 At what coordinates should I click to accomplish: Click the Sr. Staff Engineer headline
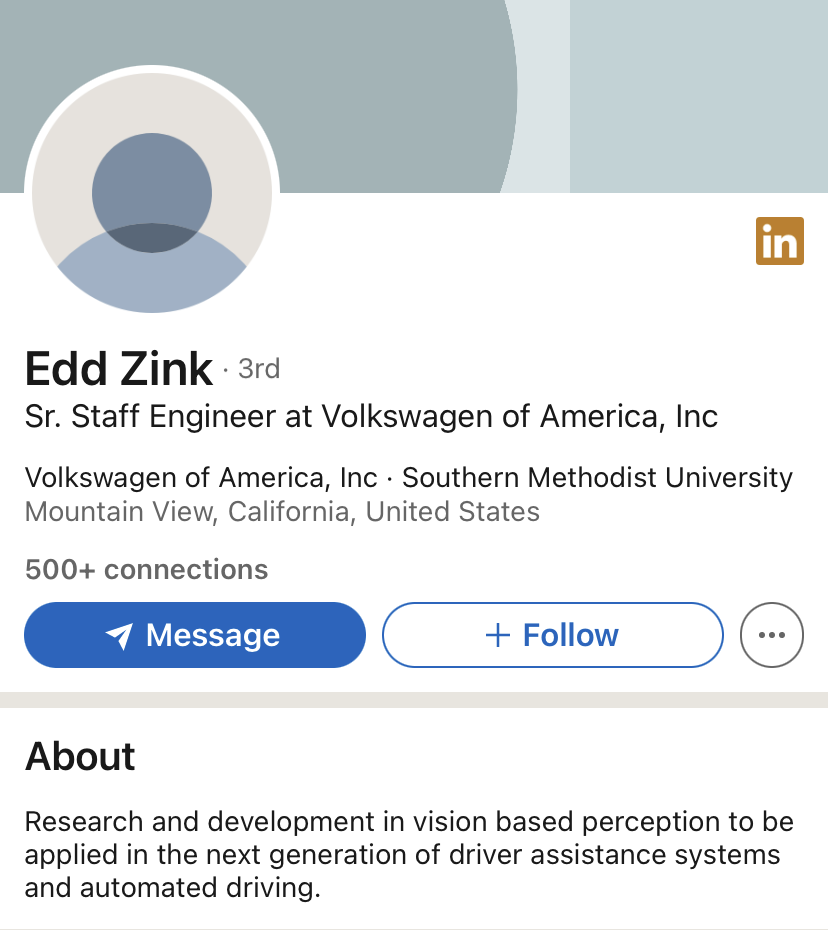[371, 417]
